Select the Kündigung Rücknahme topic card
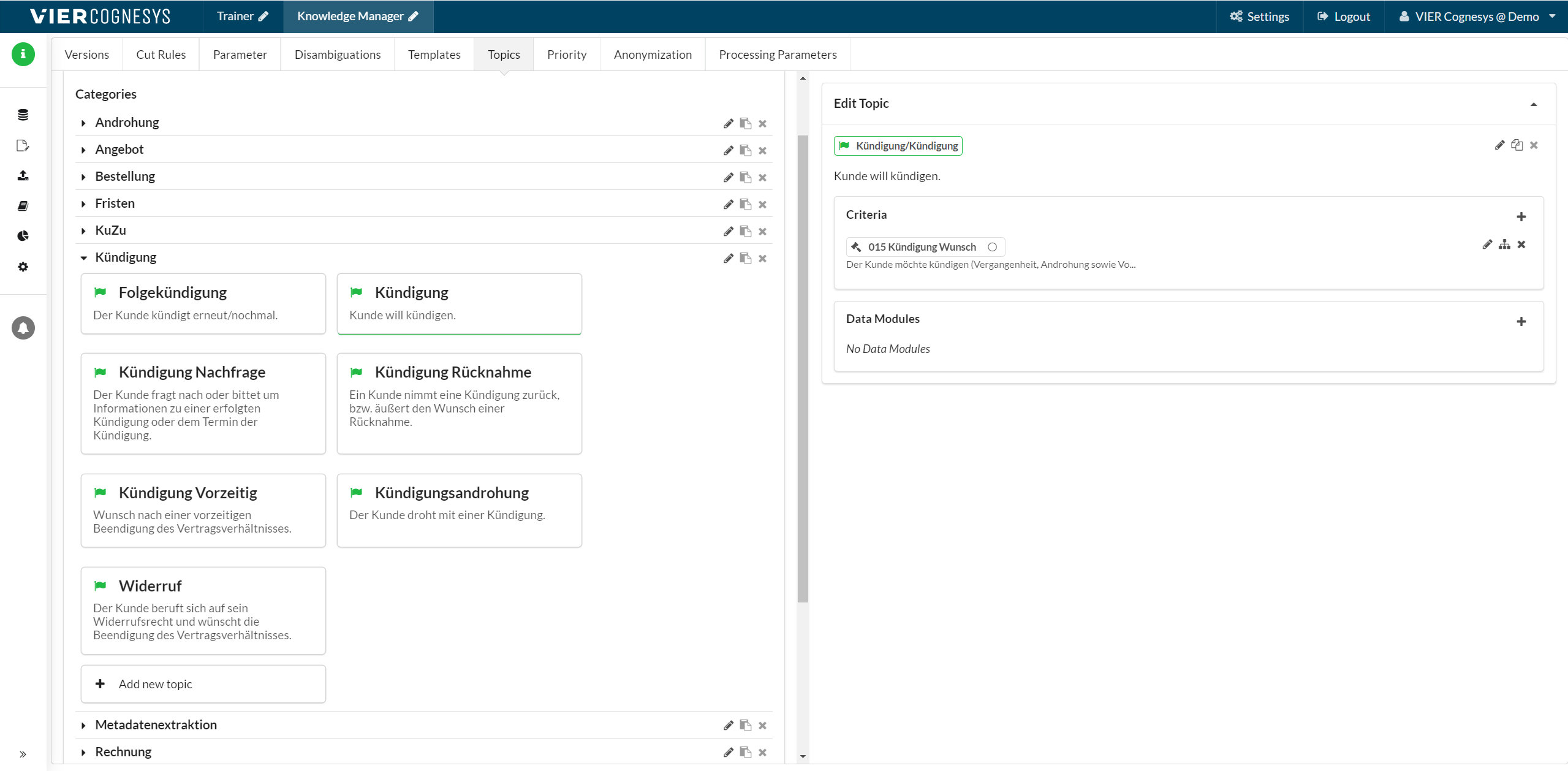This screenshot has width=1568, height=771. click(x=459, y=403)
